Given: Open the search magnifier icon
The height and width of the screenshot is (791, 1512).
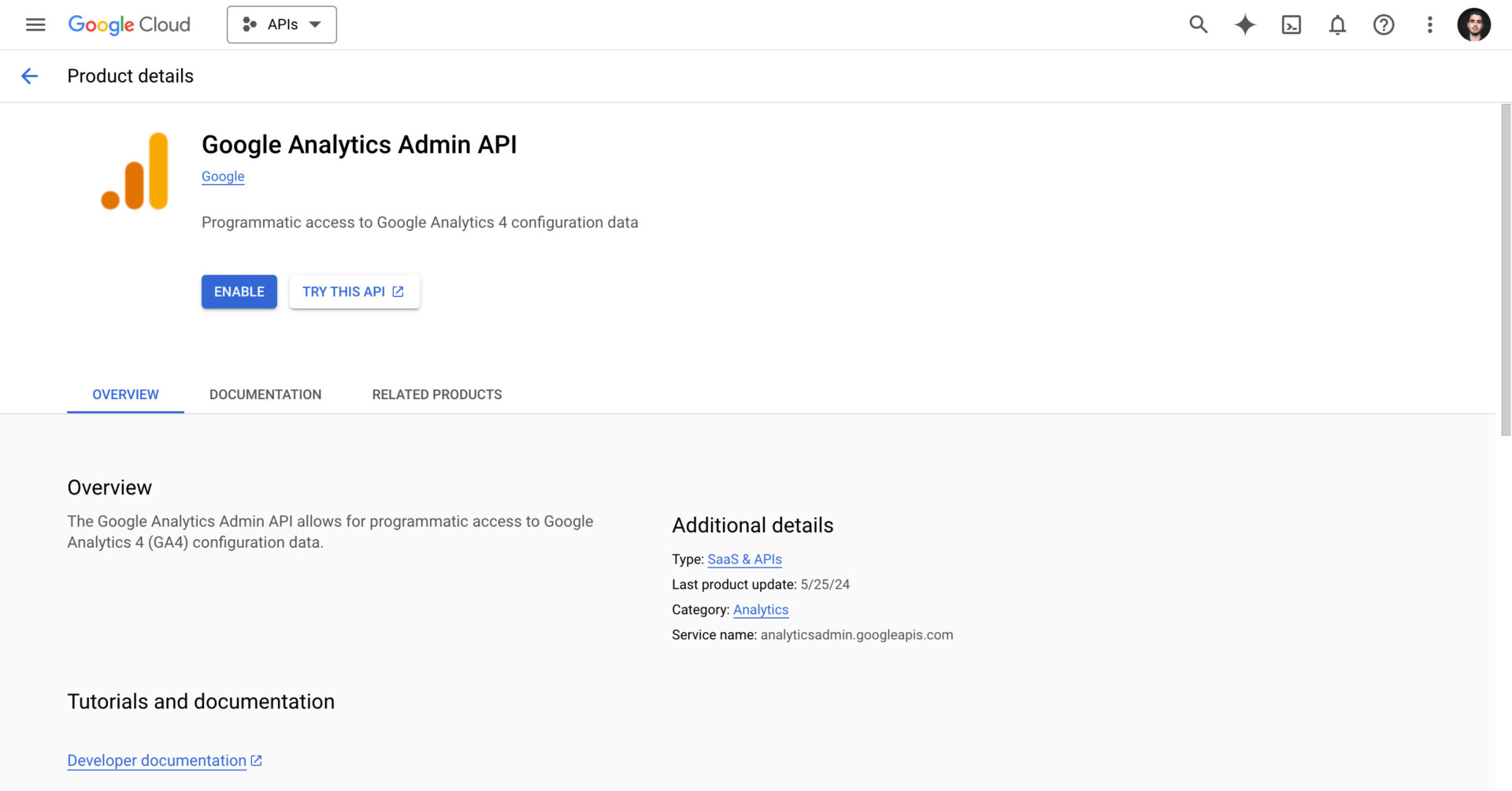Looking at the screenshot, I should [x=1198, y=24].
